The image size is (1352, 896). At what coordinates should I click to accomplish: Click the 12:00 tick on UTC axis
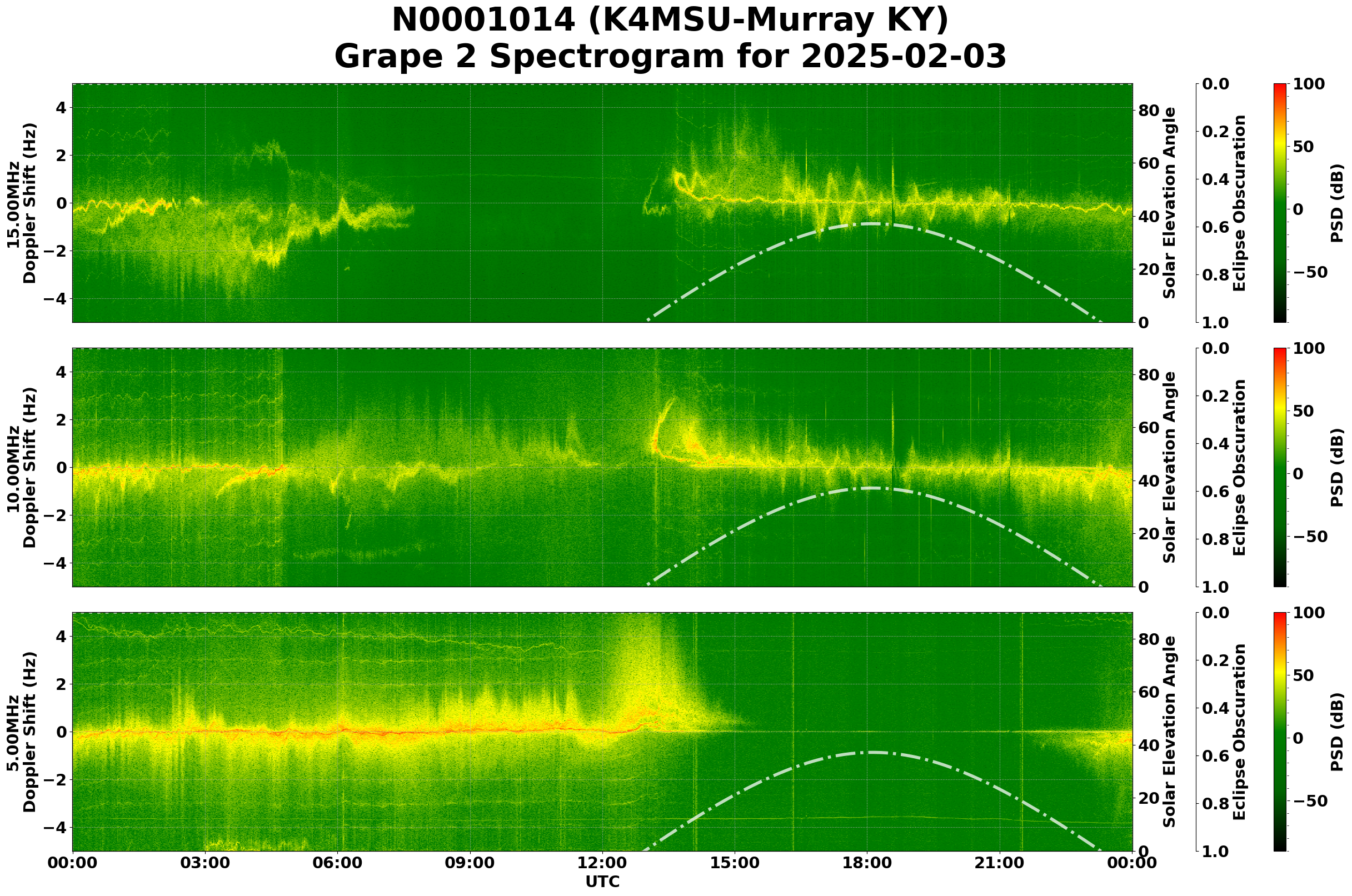(602, 863)
